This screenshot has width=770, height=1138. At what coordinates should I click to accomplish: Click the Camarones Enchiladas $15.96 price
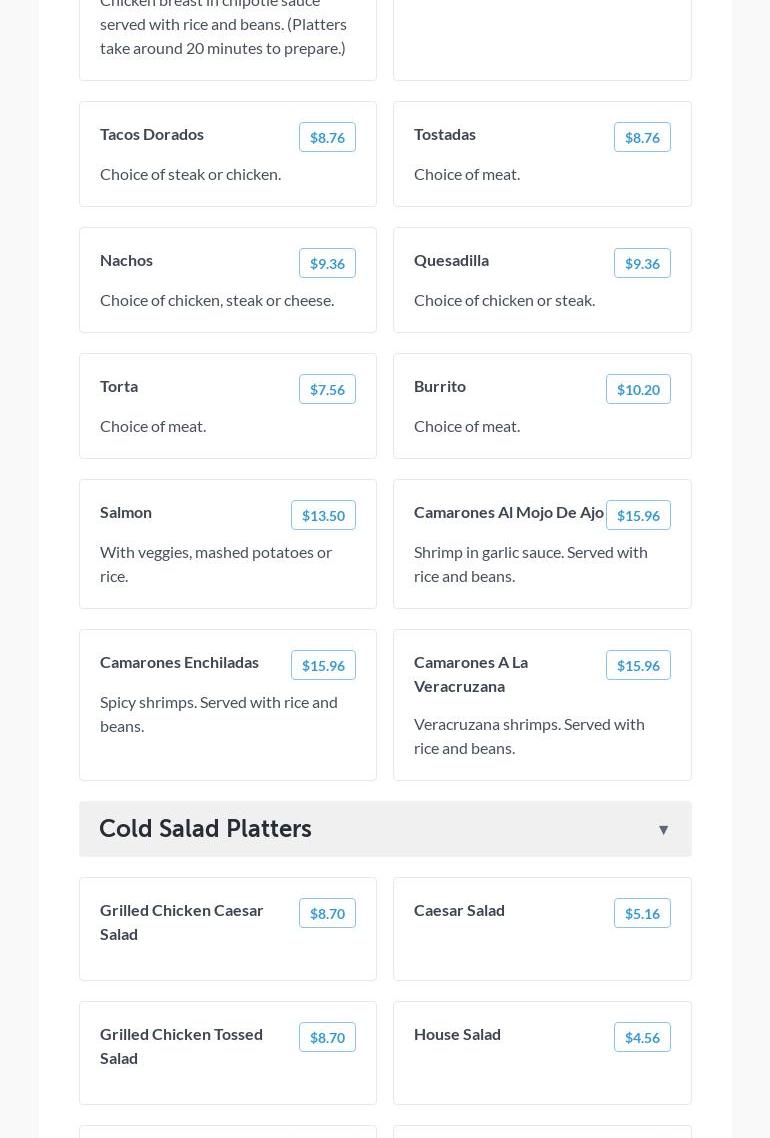[x=323, y=666]
